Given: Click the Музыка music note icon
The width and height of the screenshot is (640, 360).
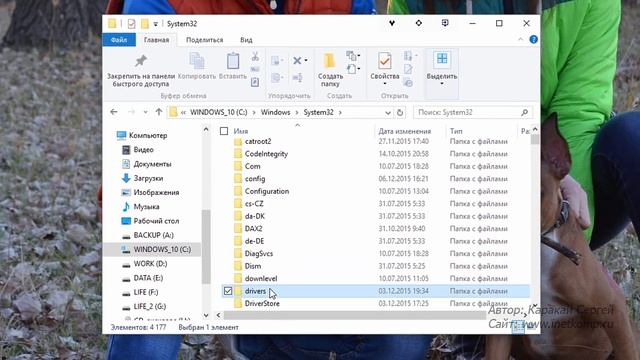Looking at the screenshot, I should tap(126, 207).
